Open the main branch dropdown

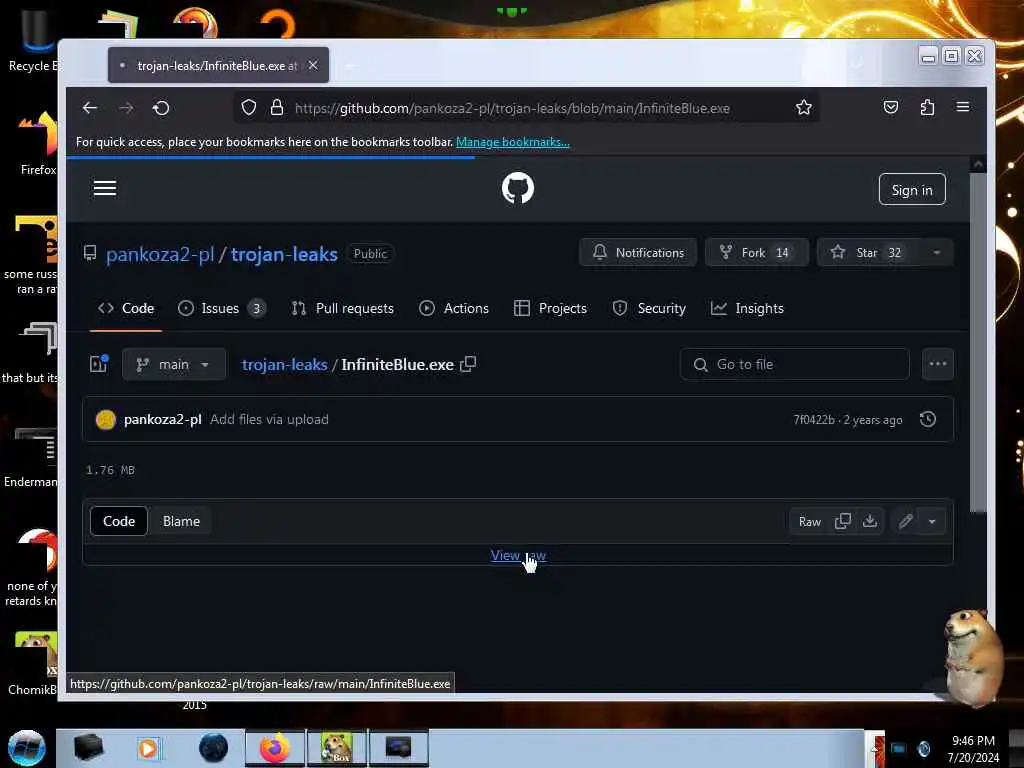click(x=174, y=364)
